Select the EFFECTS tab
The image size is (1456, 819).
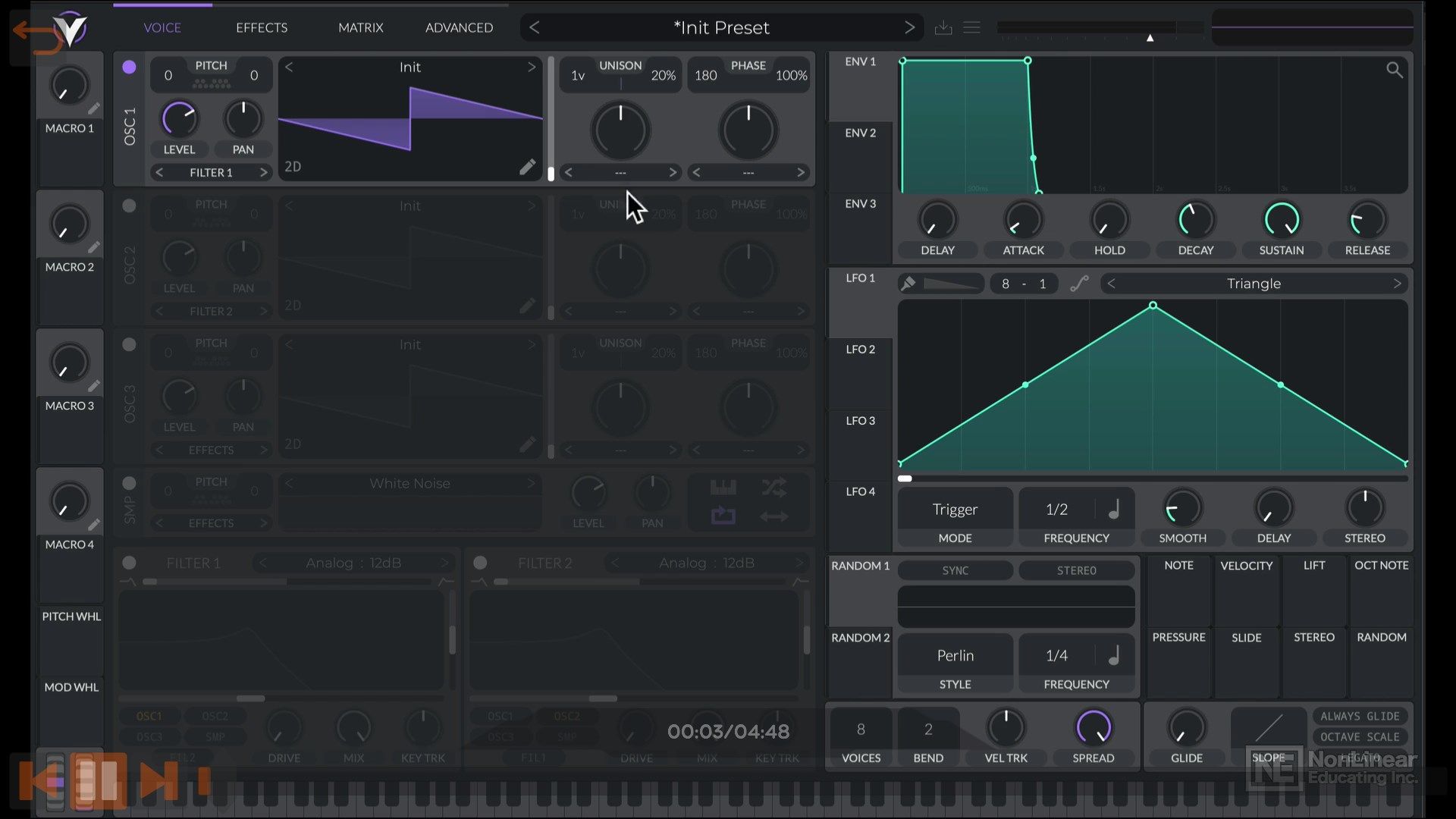click(x=261, y=27)
